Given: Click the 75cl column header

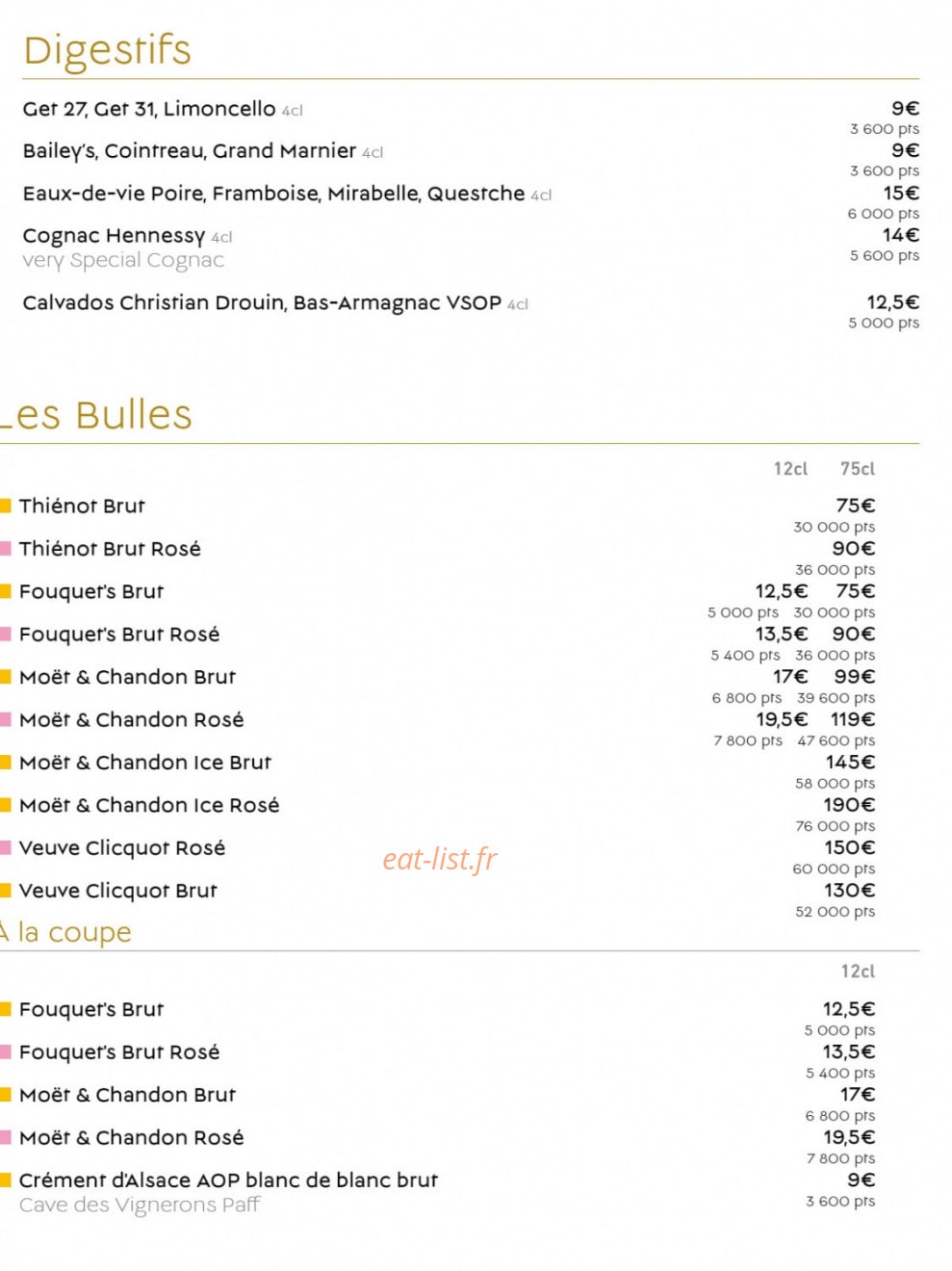Looking at the screenshot, I should [857, 469].
